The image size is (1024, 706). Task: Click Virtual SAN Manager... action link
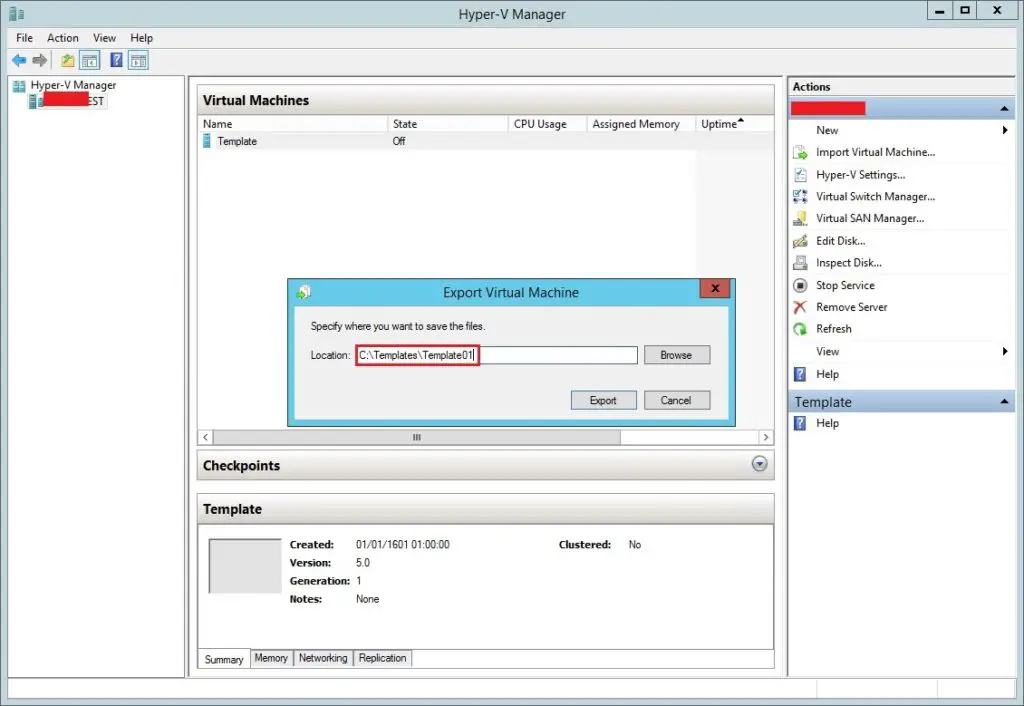(x=870, y=219)
